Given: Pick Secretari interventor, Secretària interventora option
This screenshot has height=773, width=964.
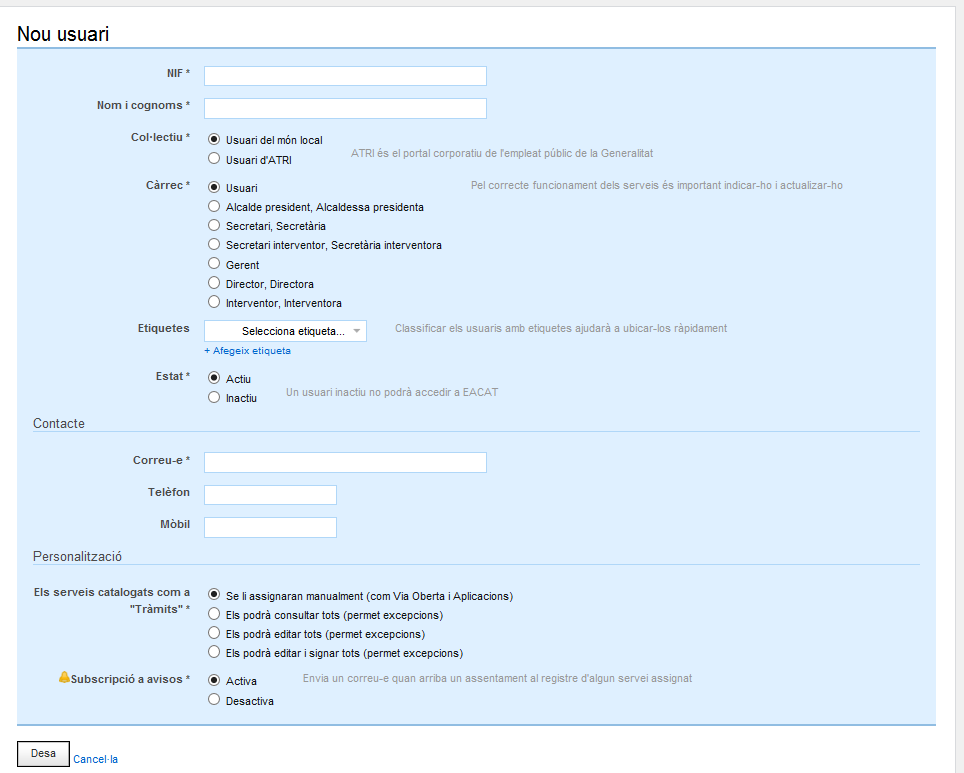Looking at the screenshot, I should point(214,245).
